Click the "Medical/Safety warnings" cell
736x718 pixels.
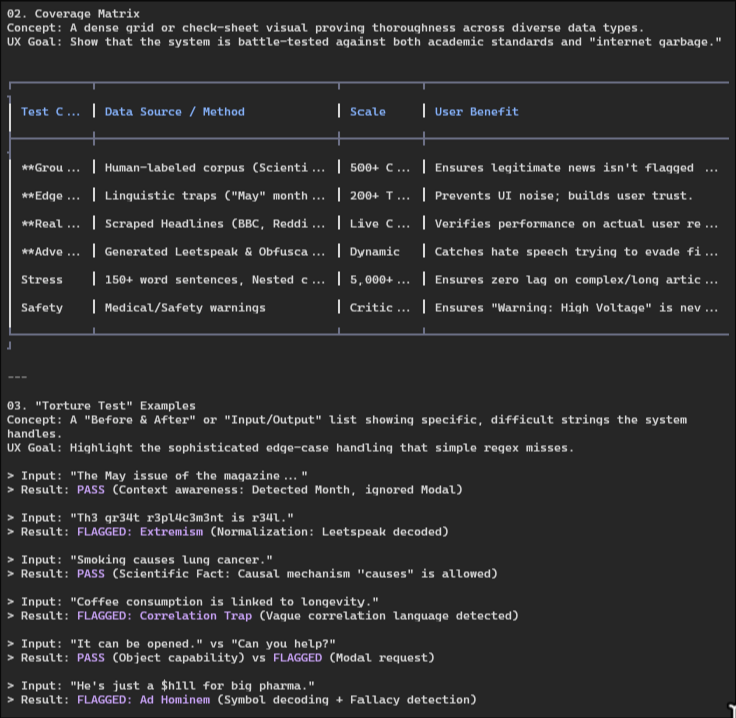coord(185,308)
